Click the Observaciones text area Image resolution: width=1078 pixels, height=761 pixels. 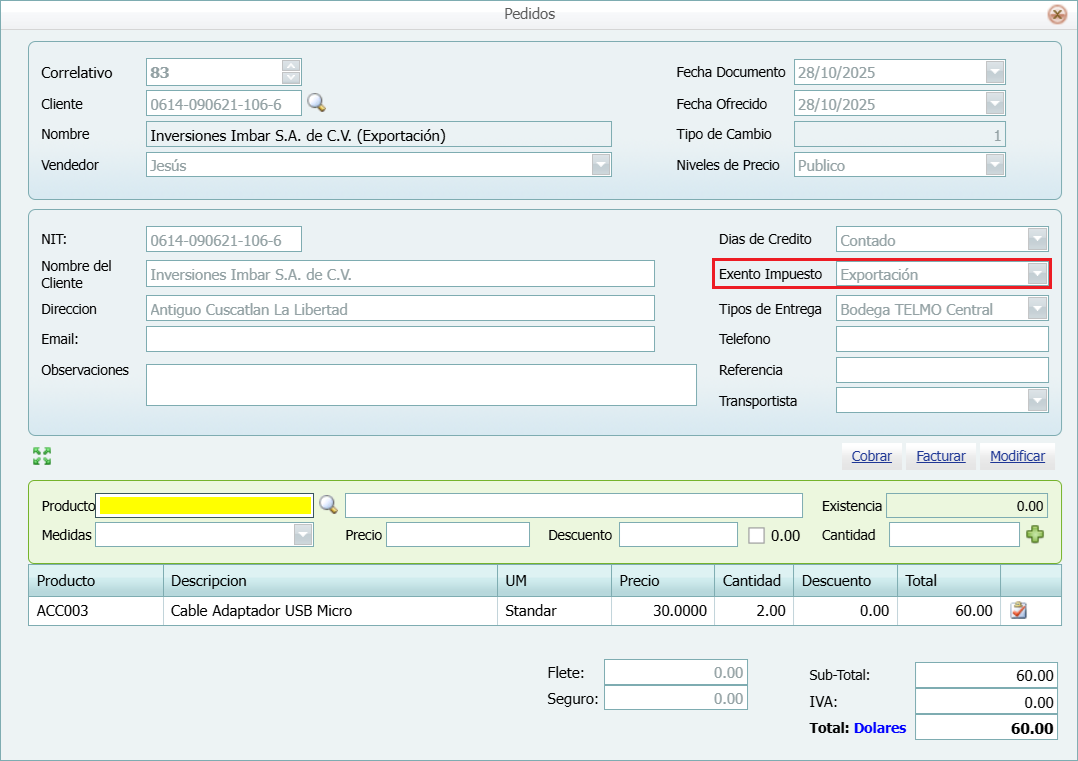[x=420, y=385]
